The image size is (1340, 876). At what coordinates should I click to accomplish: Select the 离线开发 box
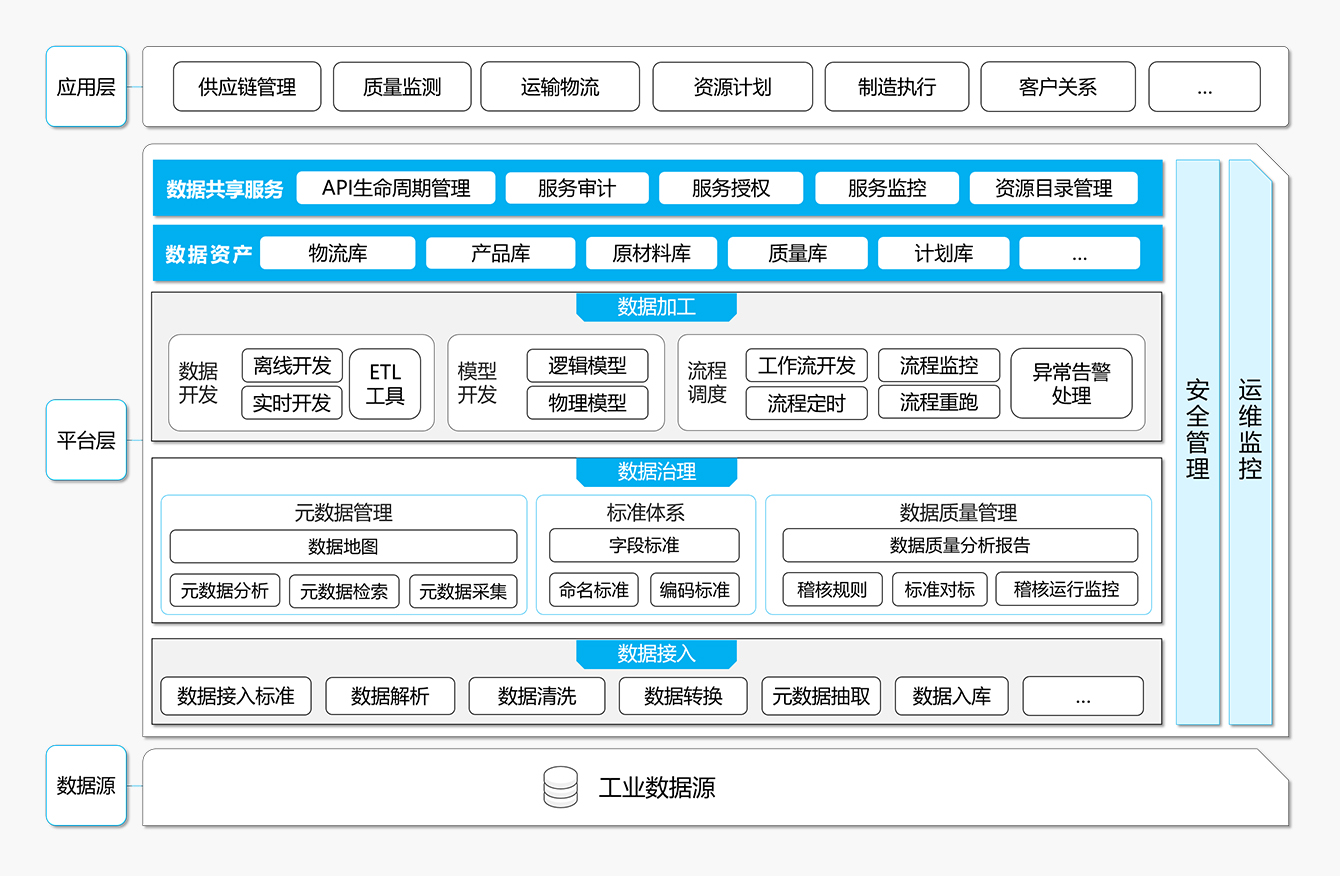coord(292,366)
